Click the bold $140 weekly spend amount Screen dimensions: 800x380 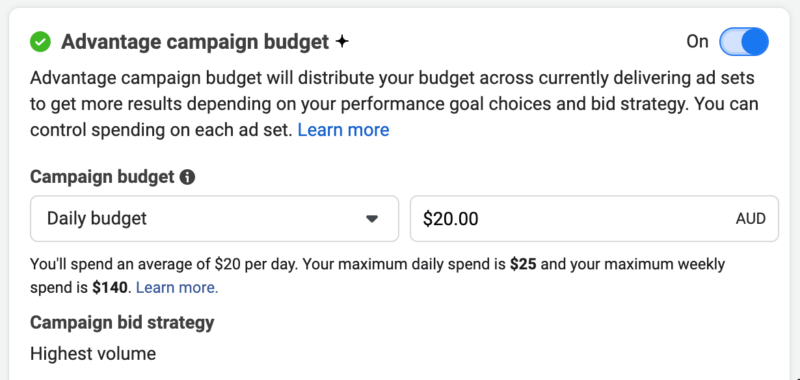[110, 288]
